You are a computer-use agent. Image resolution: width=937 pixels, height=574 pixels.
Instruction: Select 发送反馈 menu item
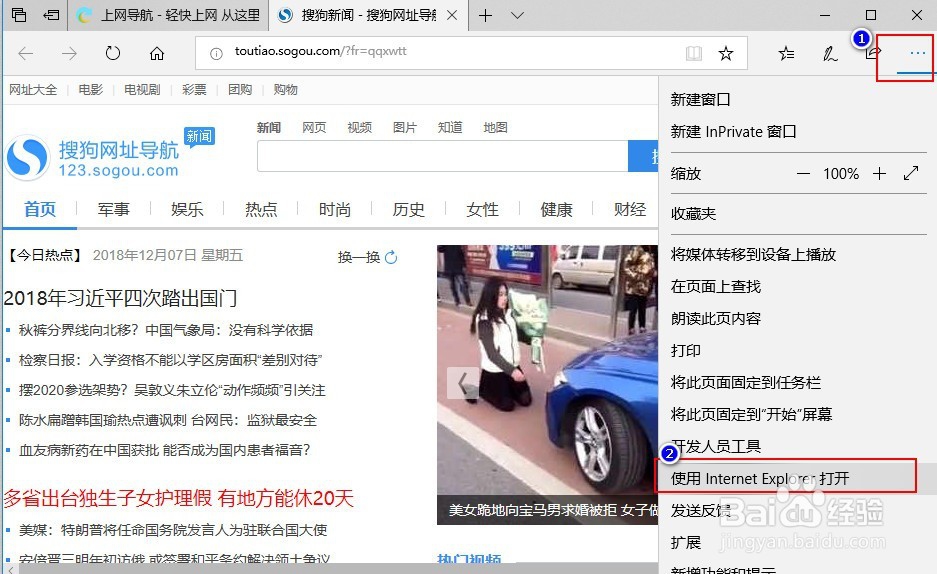700,511
